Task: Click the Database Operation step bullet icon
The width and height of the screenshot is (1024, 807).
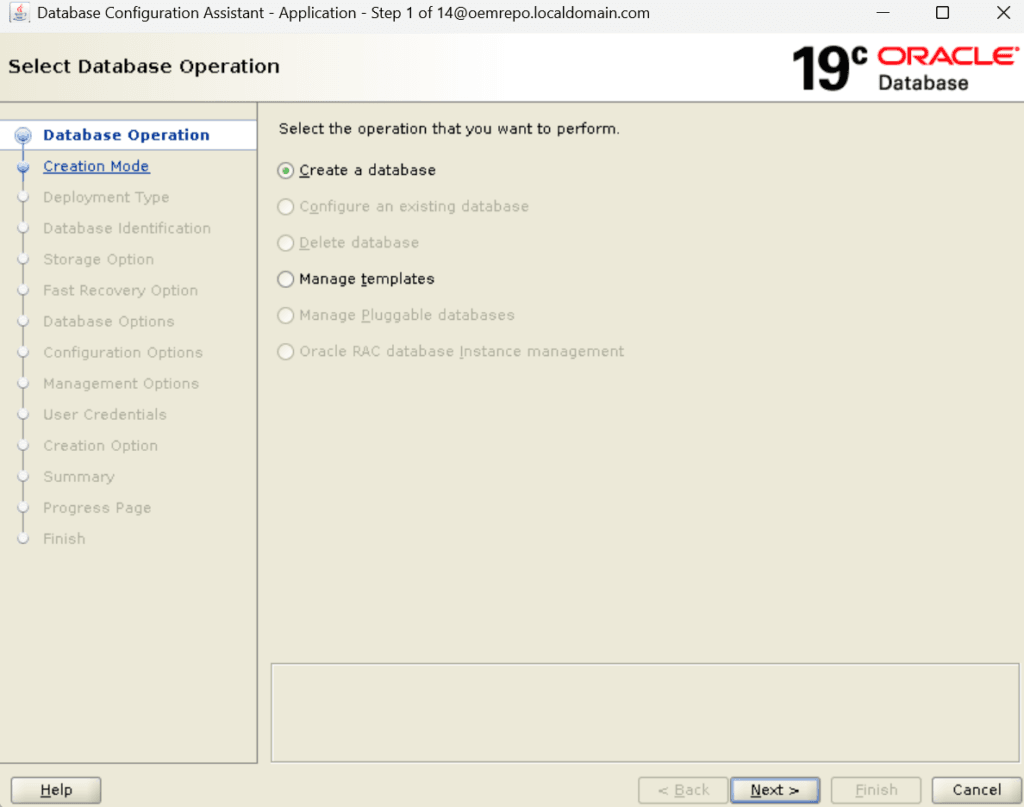Action: (x=23, y=135)
